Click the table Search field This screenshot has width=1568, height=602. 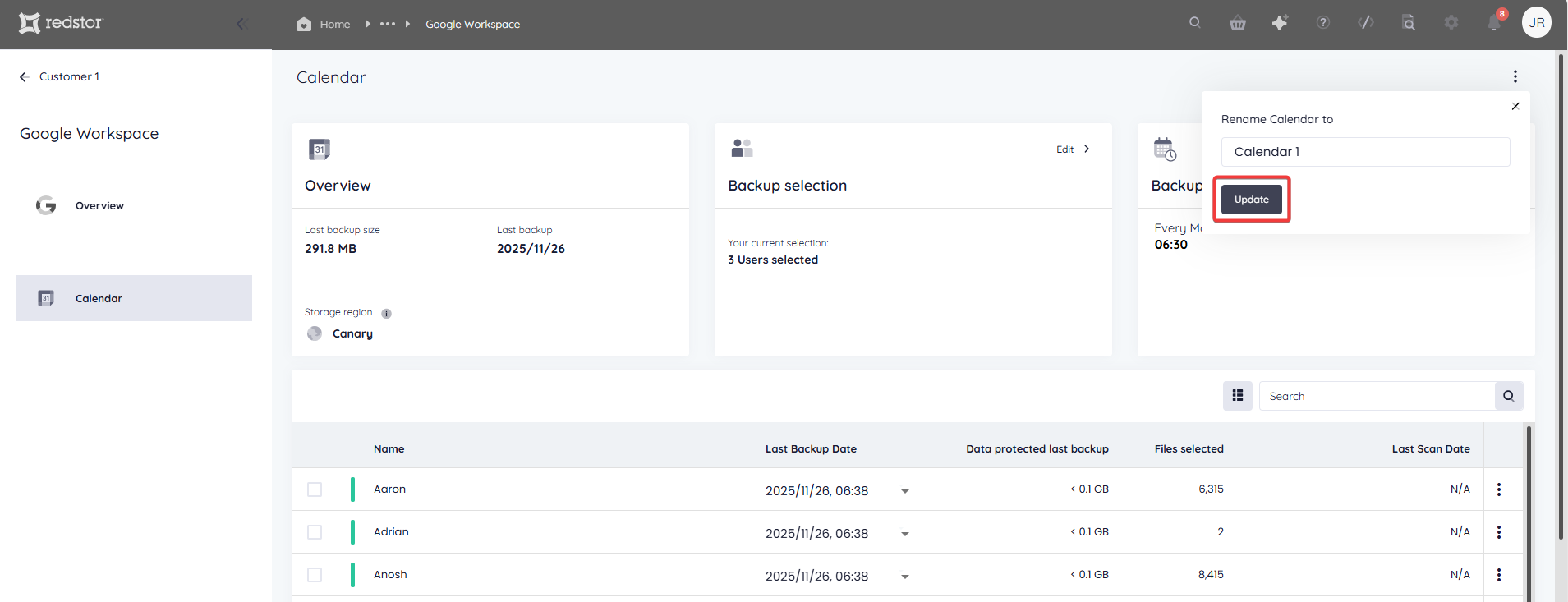pyautogui.click(x=1377, y=396)
